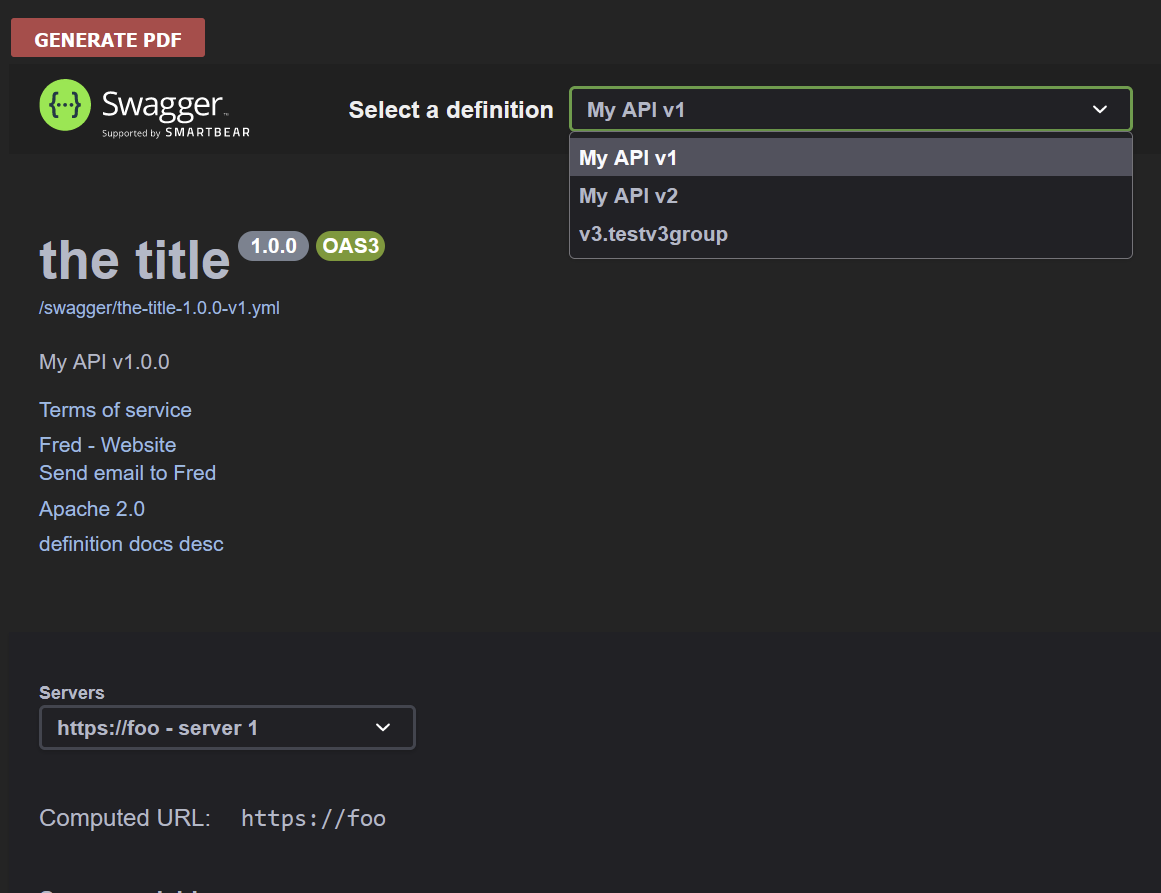Click Send email to Fred
Screen dimensions: 1161x893
pyautogui.click(x=127, y=473)
